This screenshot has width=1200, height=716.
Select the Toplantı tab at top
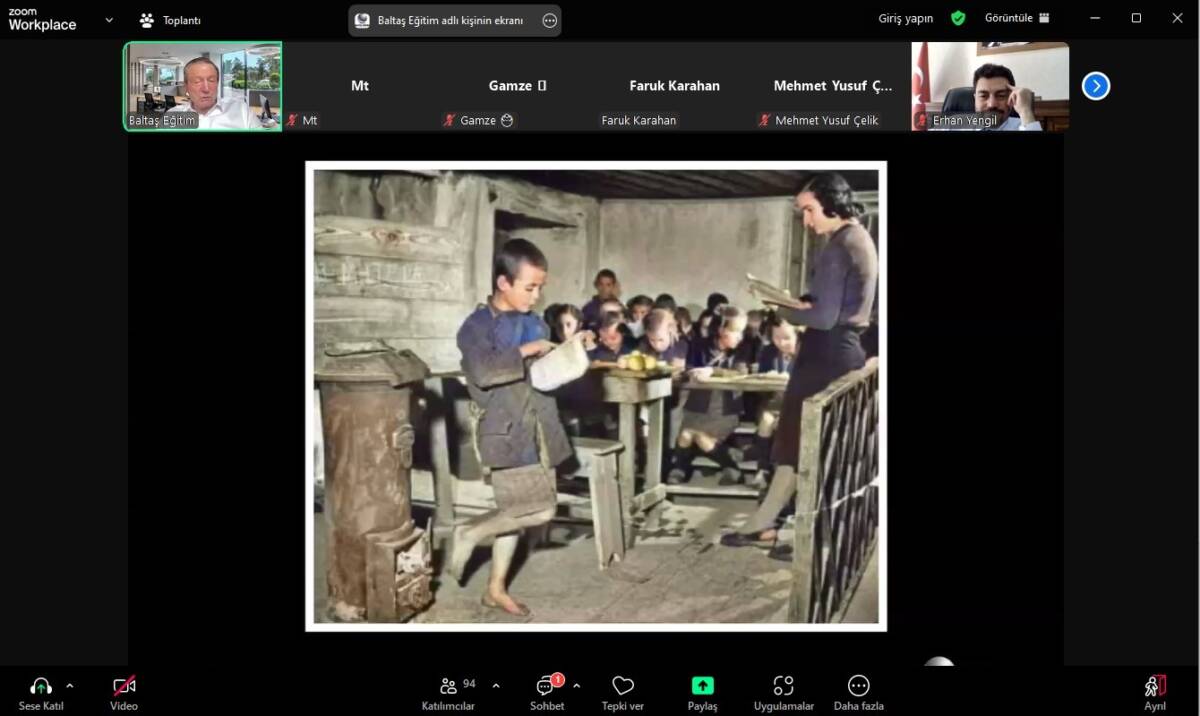(171, 20)
